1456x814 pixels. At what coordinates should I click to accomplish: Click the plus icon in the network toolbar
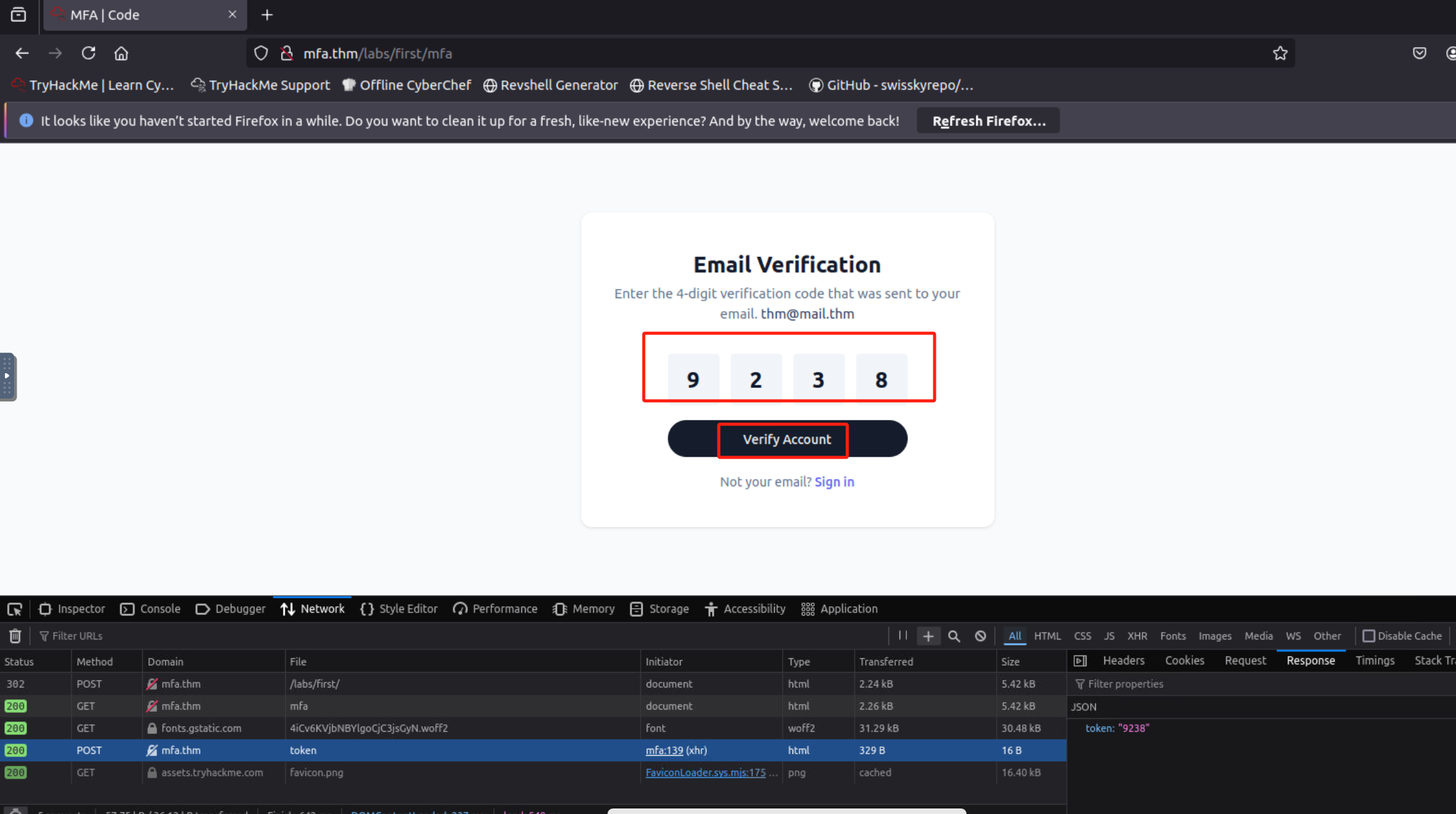coord(928,636)
